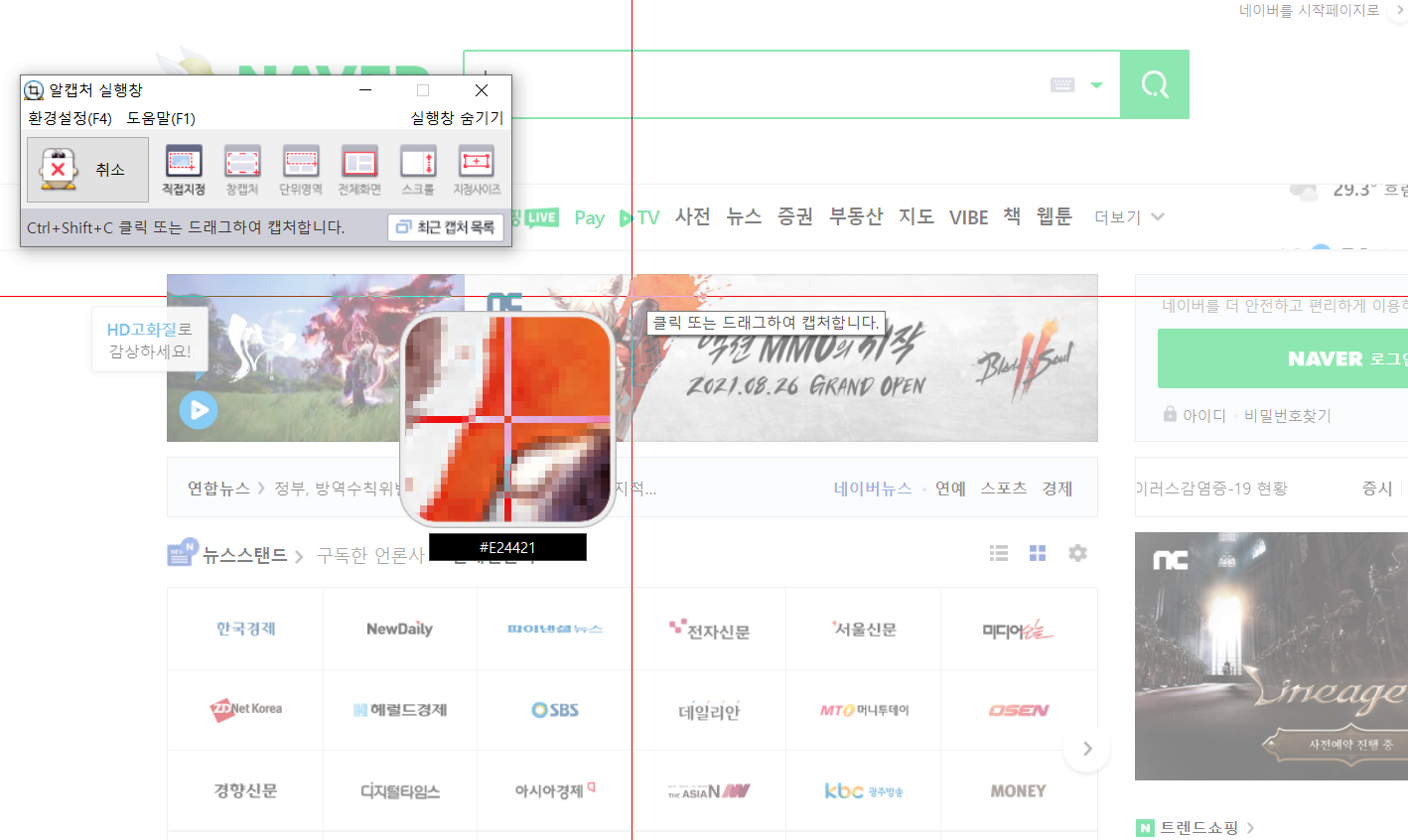Click 네이버를 시작페이지로 link
The height and width of the screenshot is (840, 1408).
1309,10
